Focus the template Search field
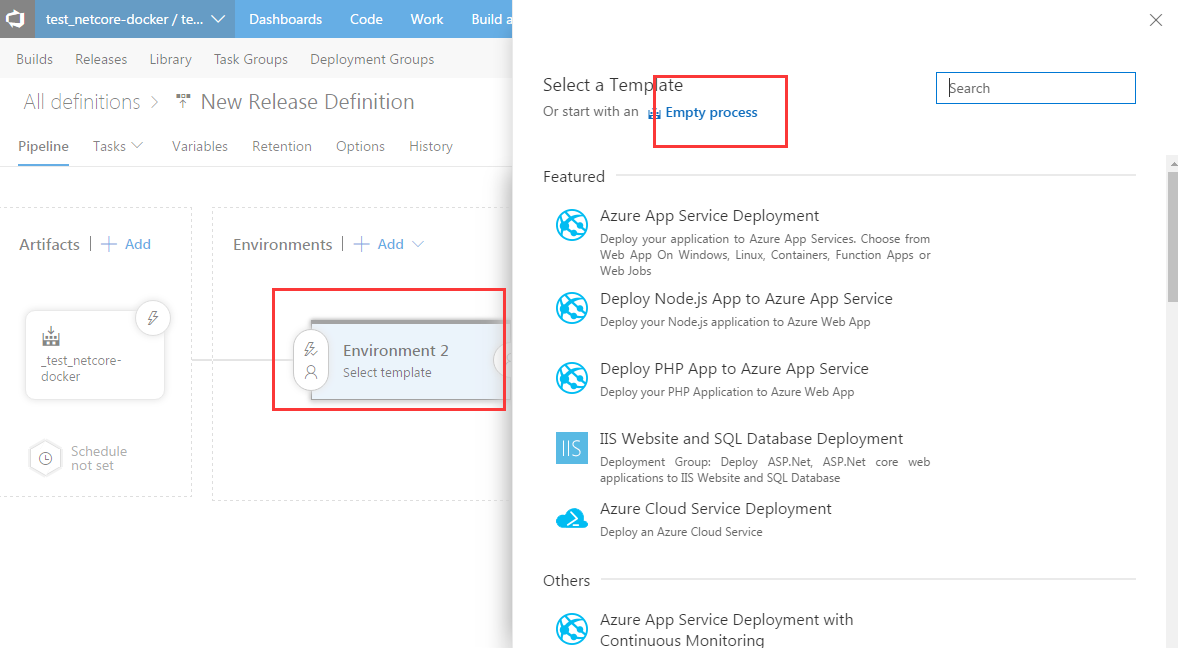This screenshot has width=1178, height=648. click(x=1035, y=88)
